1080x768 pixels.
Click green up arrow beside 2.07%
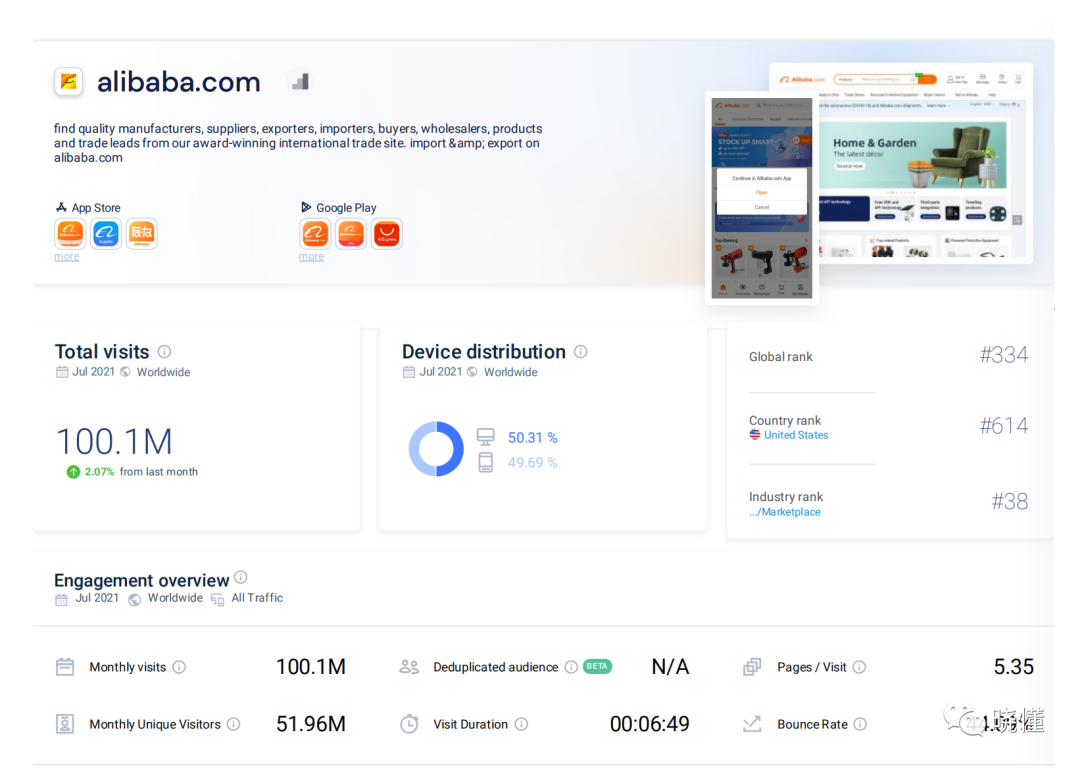point(73,472)
